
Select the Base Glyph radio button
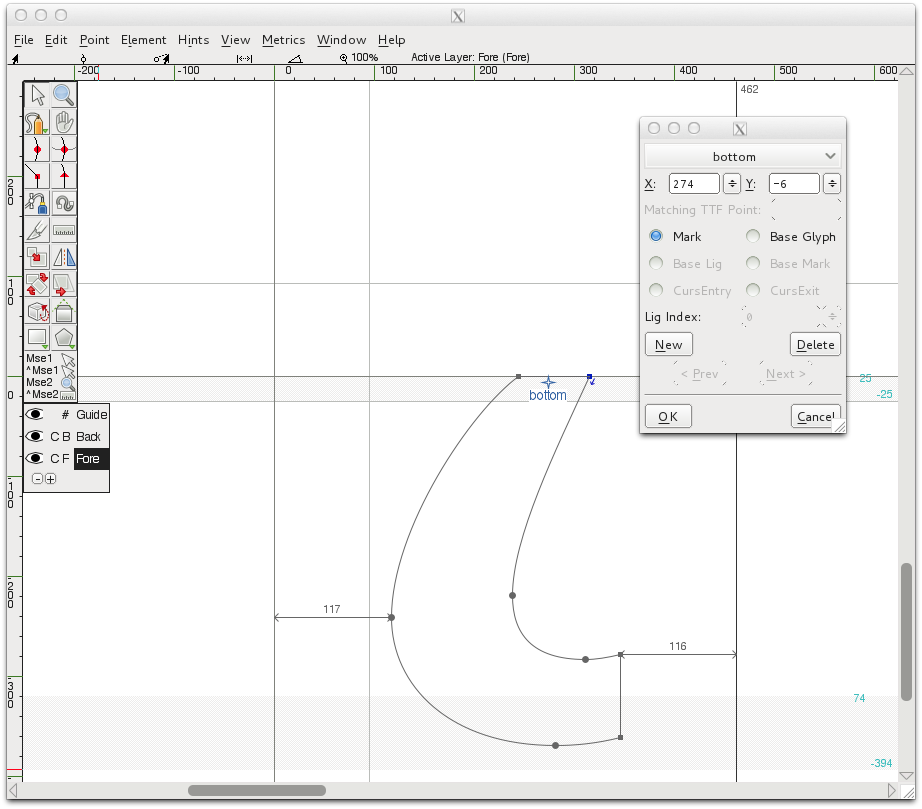pyautogui.click(x=753, y=237)
